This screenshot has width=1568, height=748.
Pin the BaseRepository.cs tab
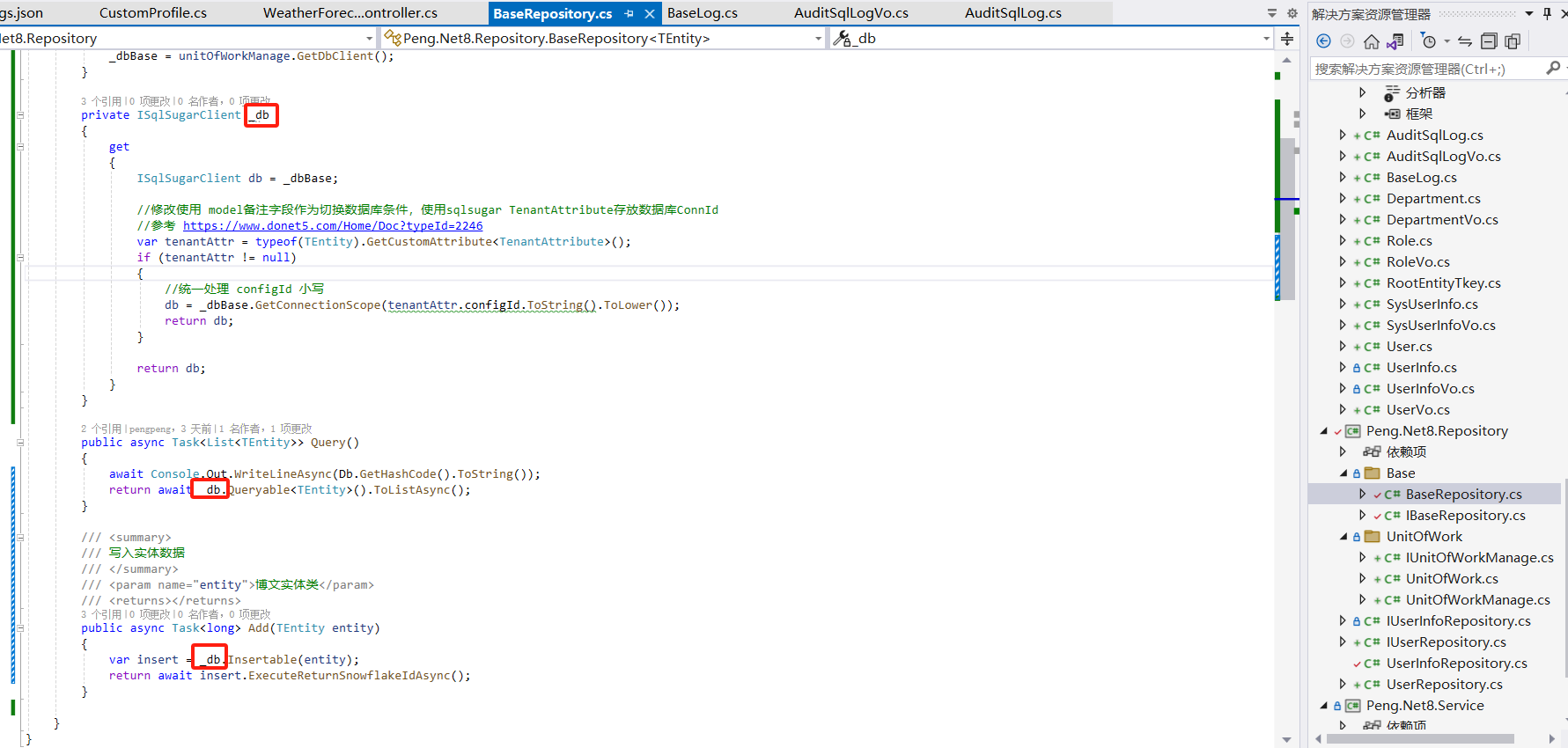[629, 14]
